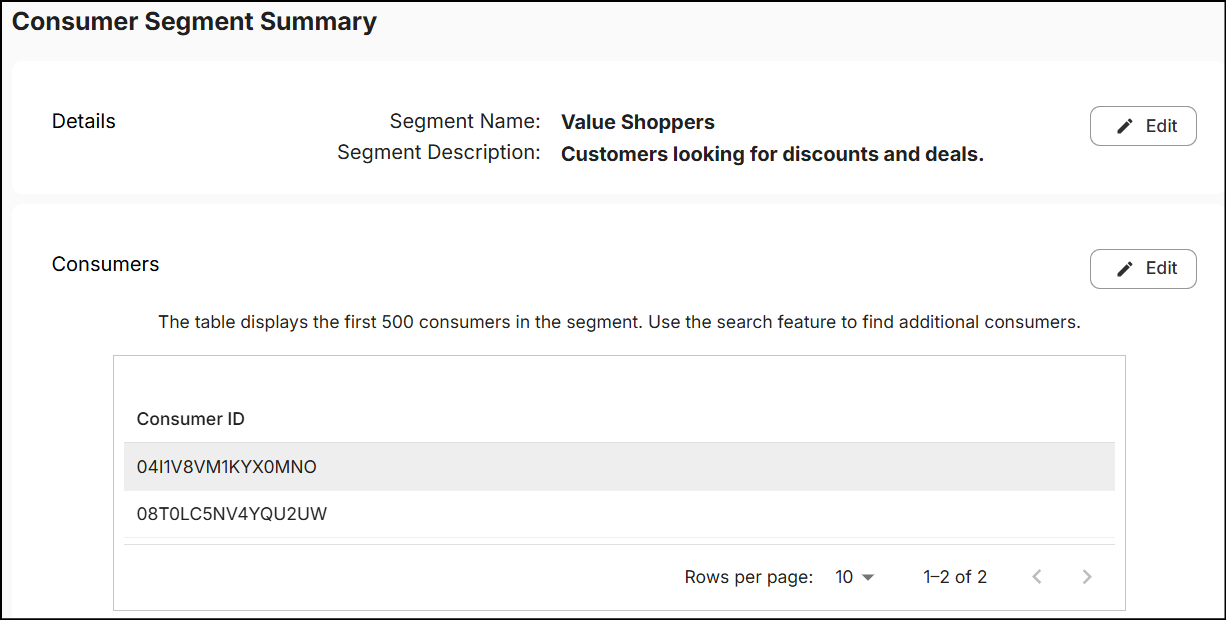The width and height of the screenshot is (1226, 620).
Task: Click the Consumer ID column header
Action: point(190,419)
